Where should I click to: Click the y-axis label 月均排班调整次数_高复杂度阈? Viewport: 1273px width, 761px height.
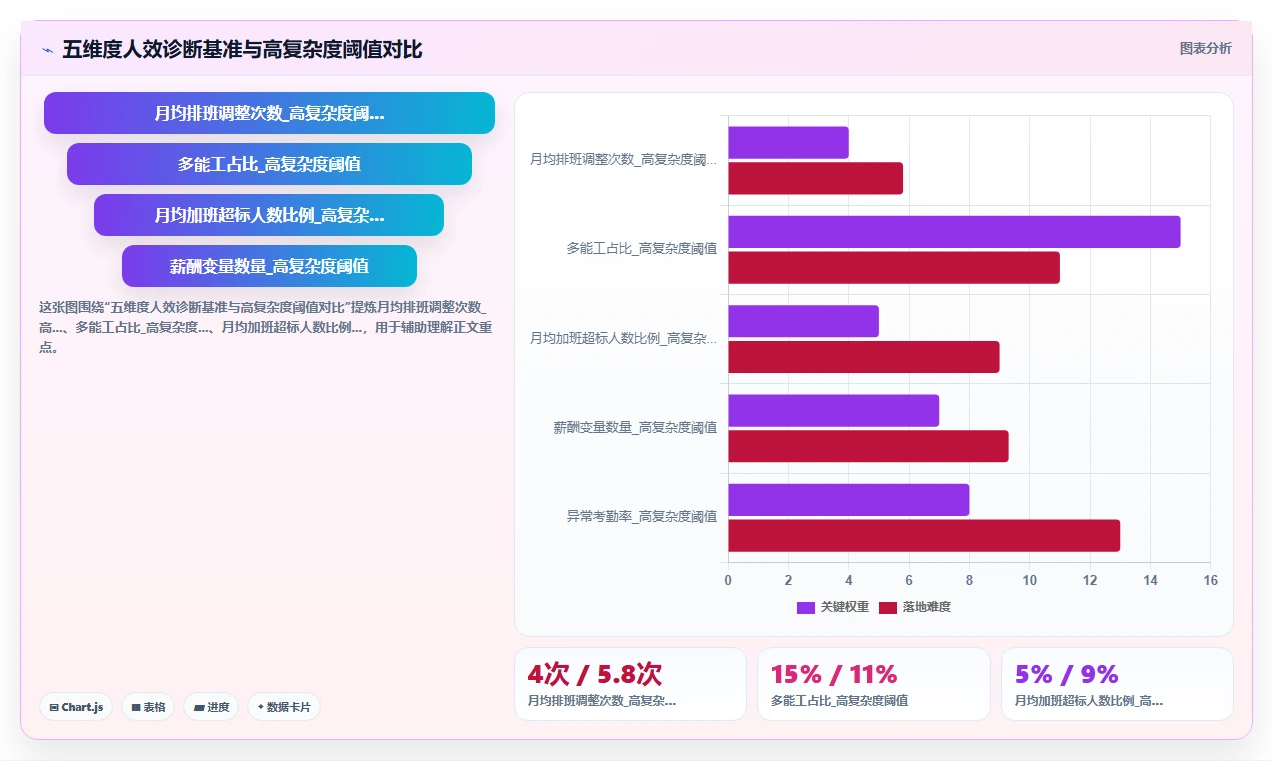point(624,159)
